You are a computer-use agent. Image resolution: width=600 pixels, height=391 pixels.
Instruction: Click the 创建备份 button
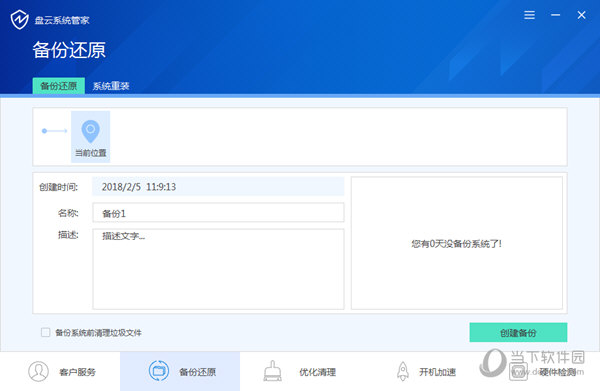[518, 332]
